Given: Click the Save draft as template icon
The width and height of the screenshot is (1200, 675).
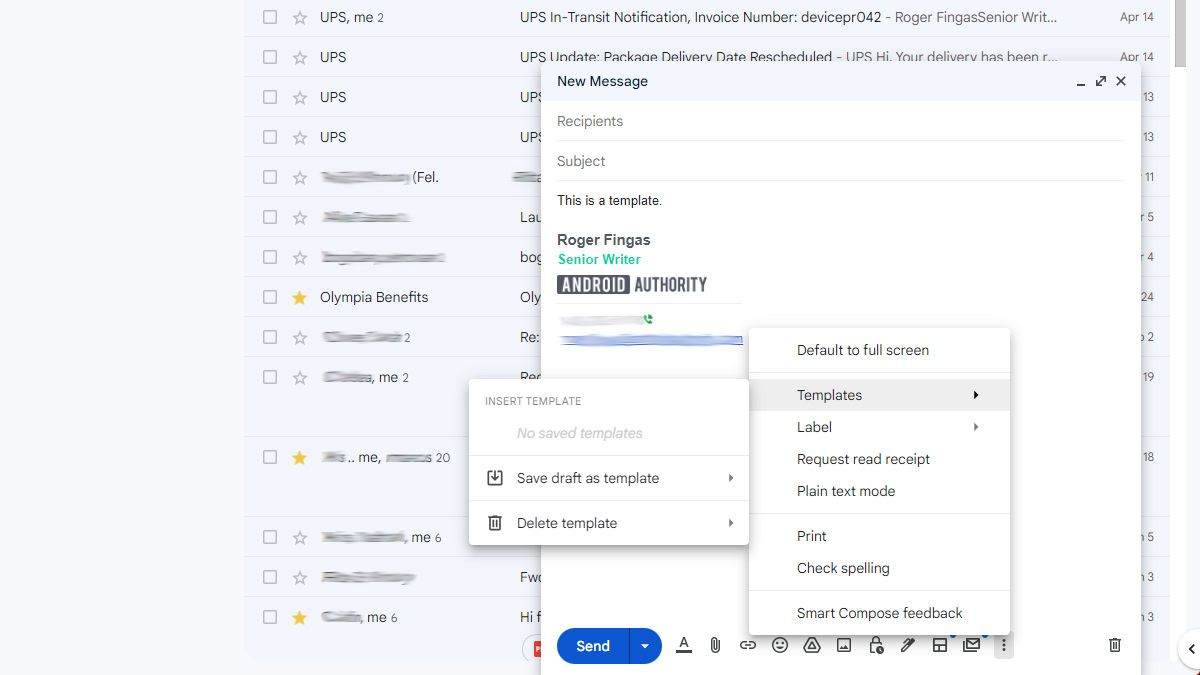Looking at the screenshot, I should pyautogui.click(x=495, y=478).
